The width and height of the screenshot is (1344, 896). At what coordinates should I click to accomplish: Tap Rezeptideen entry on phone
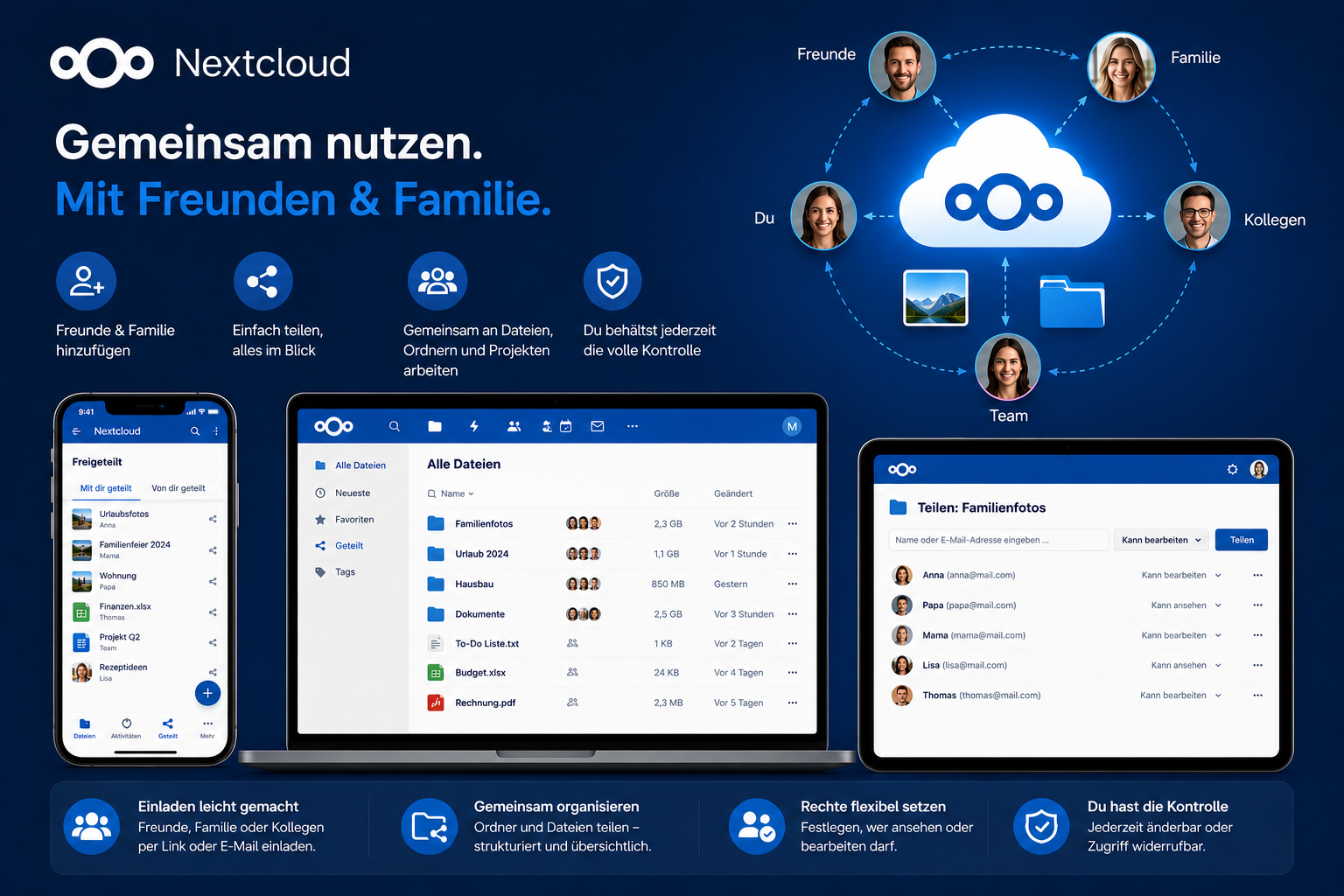tap(144, 672)
